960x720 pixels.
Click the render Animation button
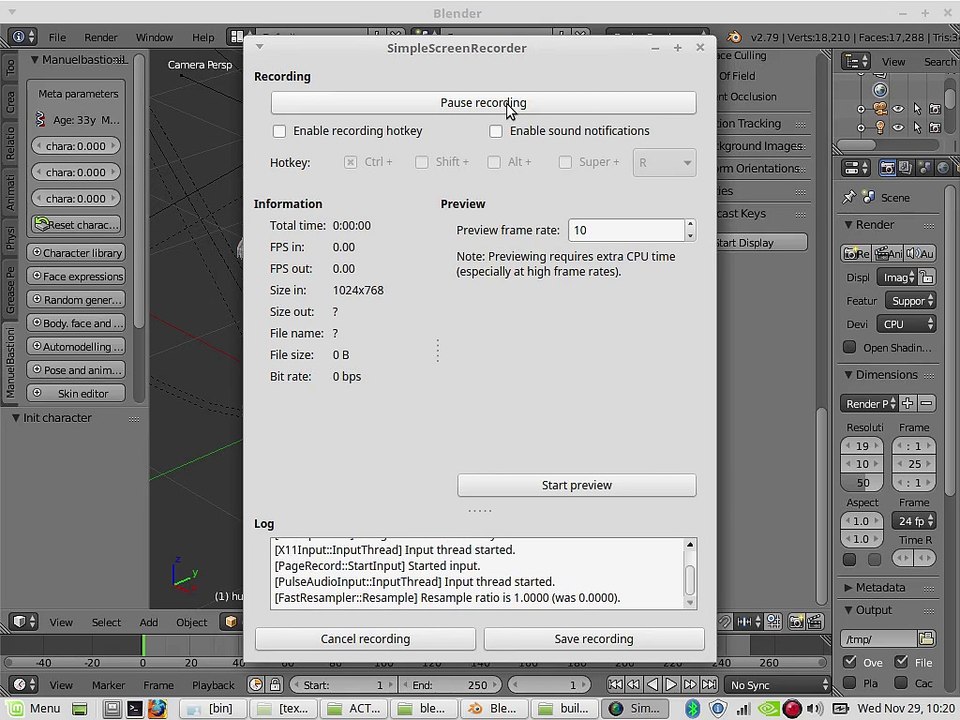[888, 253]
